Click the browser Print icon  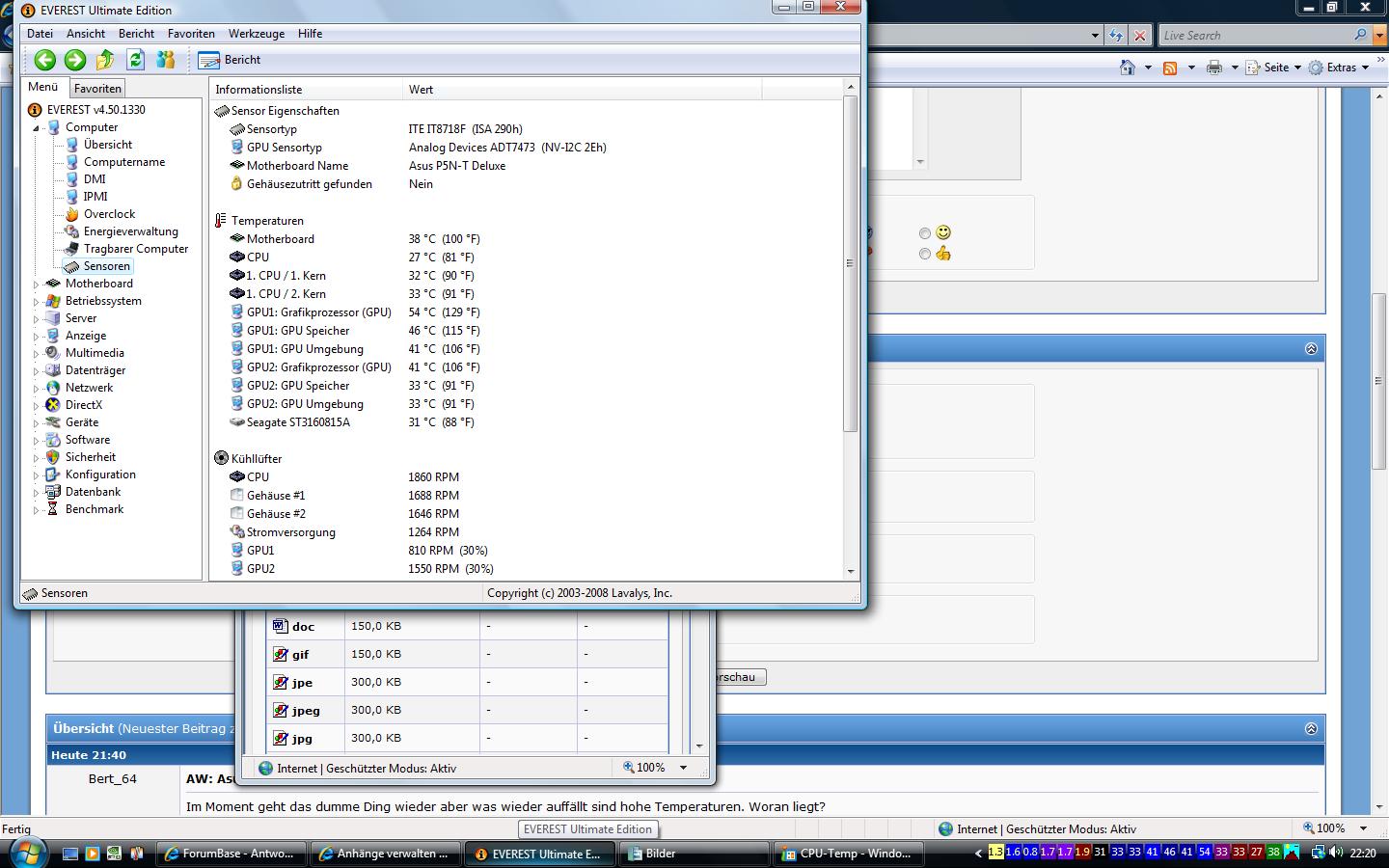tap(1214, 68)
